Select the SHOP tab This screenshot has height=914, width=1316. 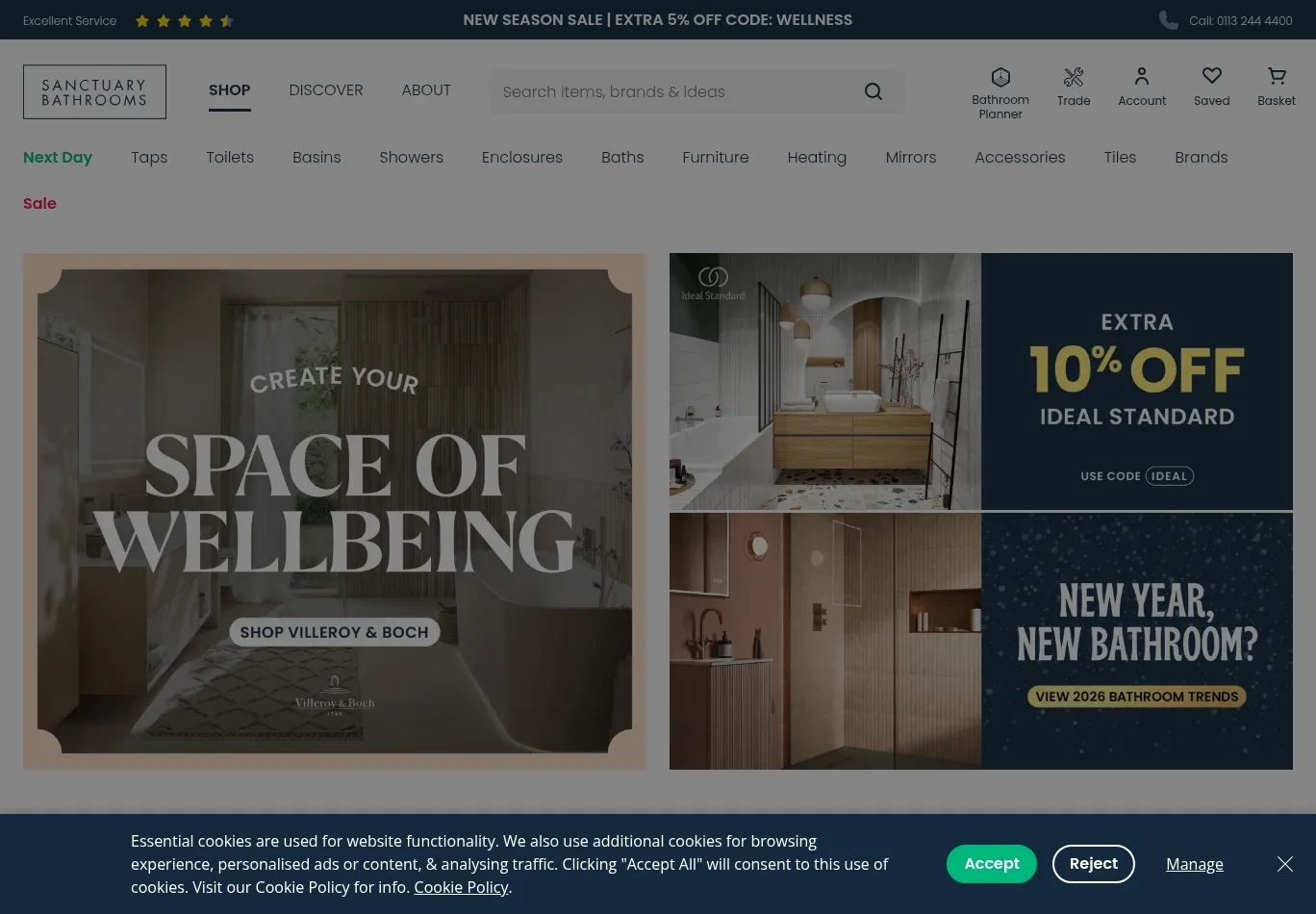(229, 90)
